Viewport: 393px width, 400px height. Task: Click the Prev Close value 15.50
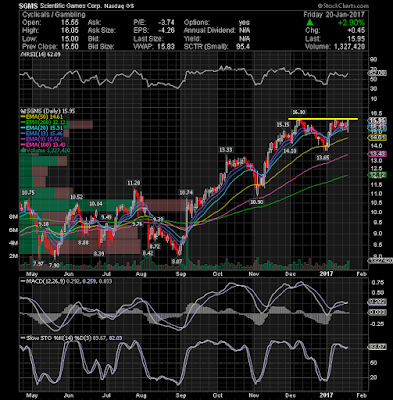(x=70, y=46)
